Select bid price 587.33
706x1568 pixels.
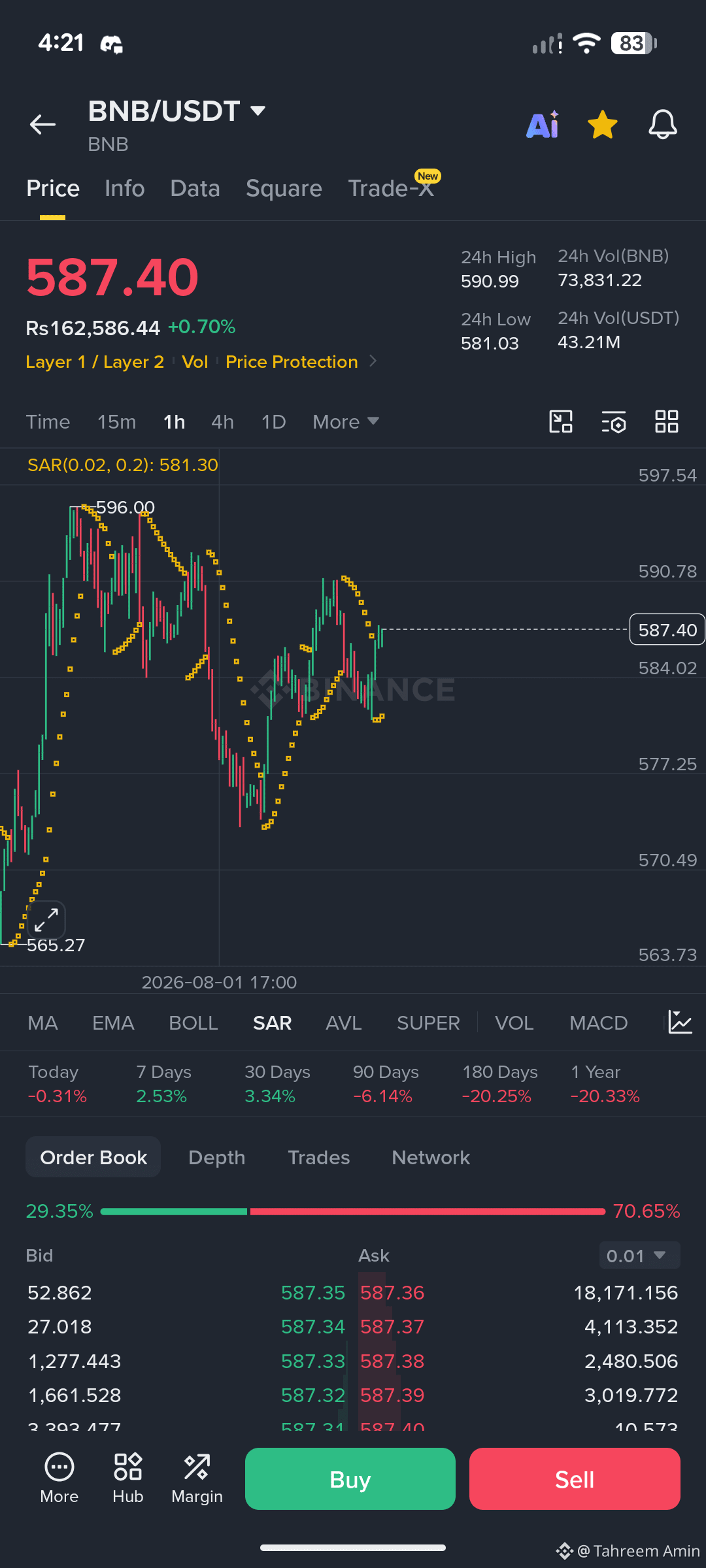tap(312, 1361)
